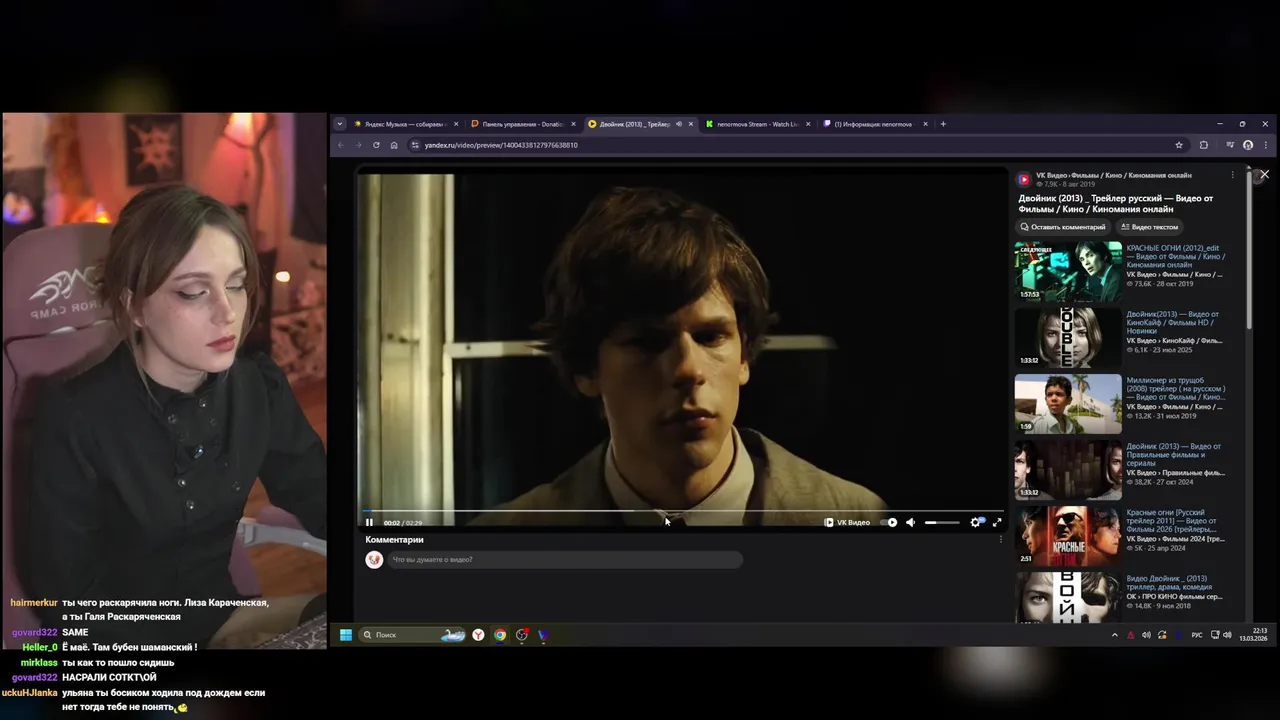Open the app icon right of the red app on taskbar

(x=543, y=635)
